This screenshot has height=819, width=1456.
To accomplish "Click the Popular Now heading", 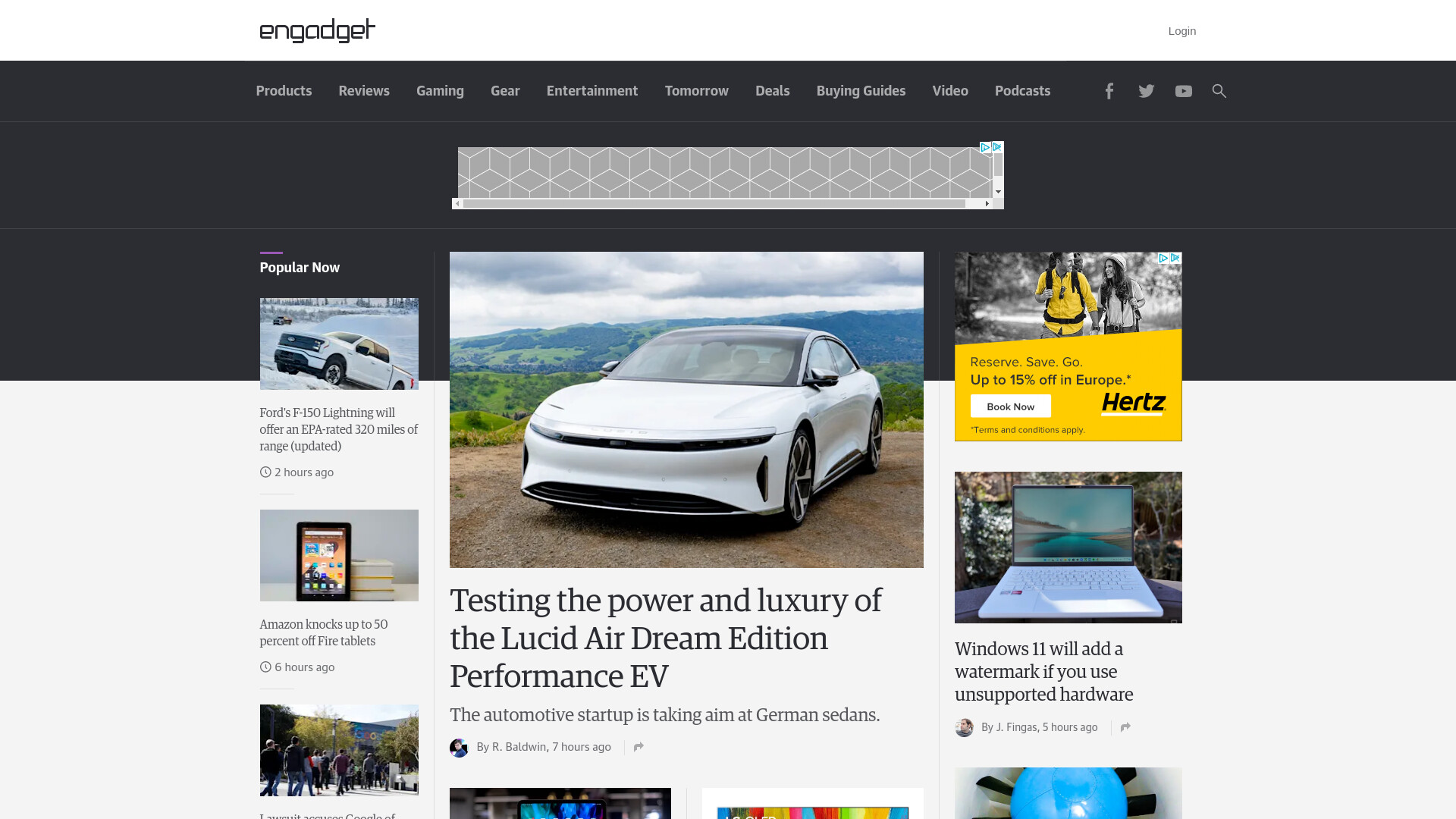I will click(x=300, y=268).
